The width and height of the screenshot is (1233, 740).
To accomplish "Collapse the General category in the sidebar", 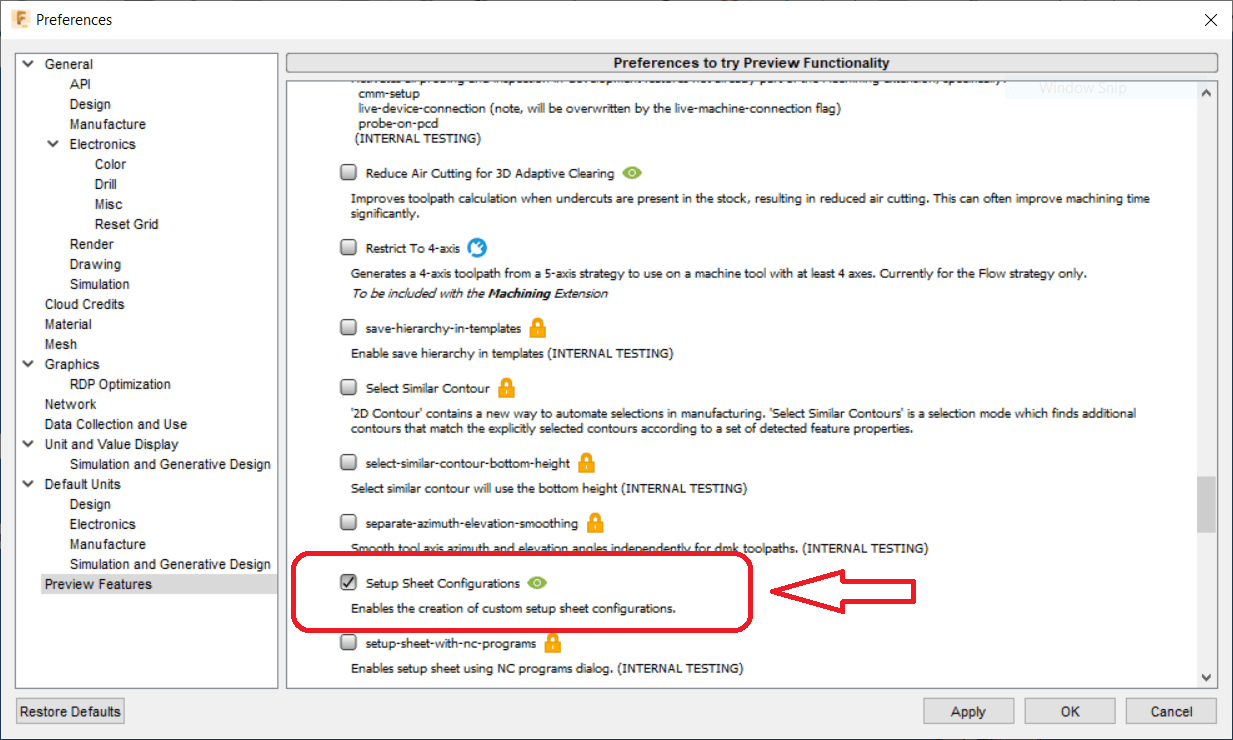I will point(28,63).
